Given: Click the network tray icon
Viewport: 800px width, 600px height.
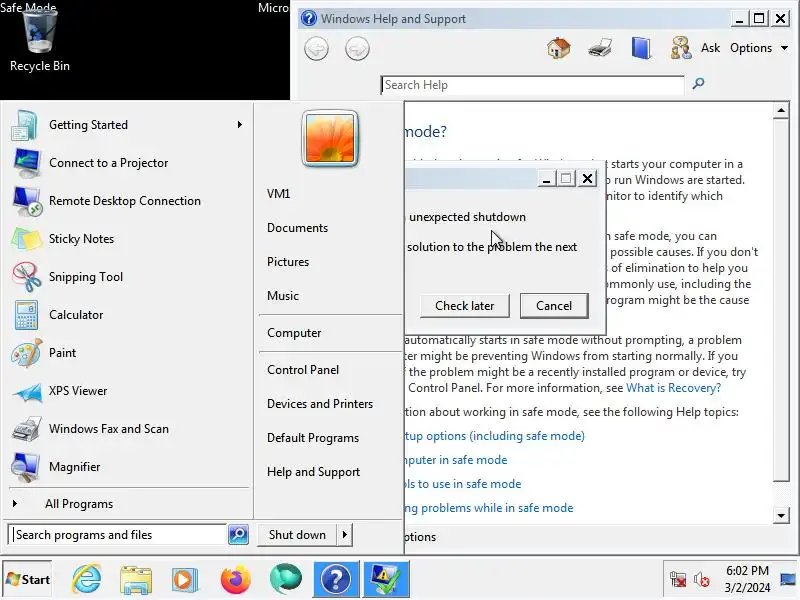Looking at the screenshot, I should pos(678,580).
